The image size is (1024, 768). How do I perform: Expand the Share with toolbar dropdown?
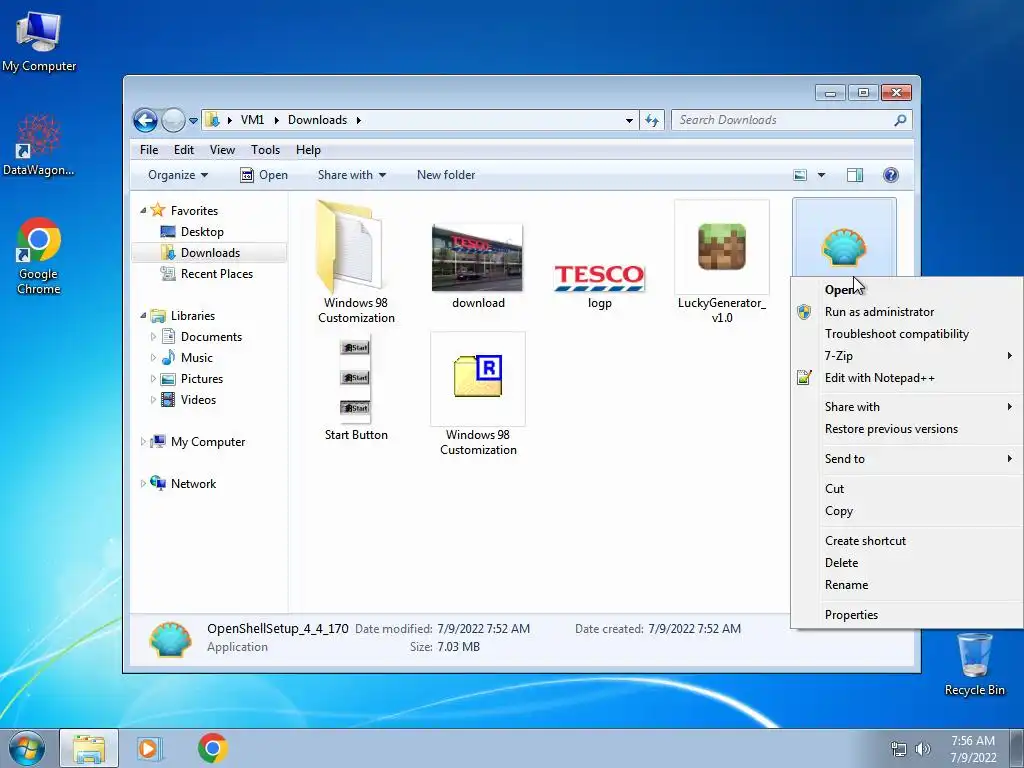click(x=352, y=175)
